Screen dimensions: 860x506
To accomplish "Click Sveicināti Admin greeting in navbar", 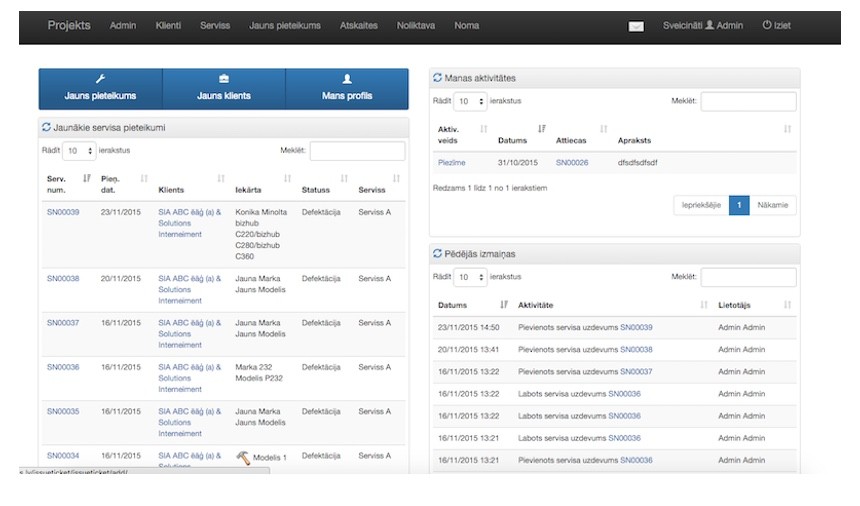I will click(703, 25).
